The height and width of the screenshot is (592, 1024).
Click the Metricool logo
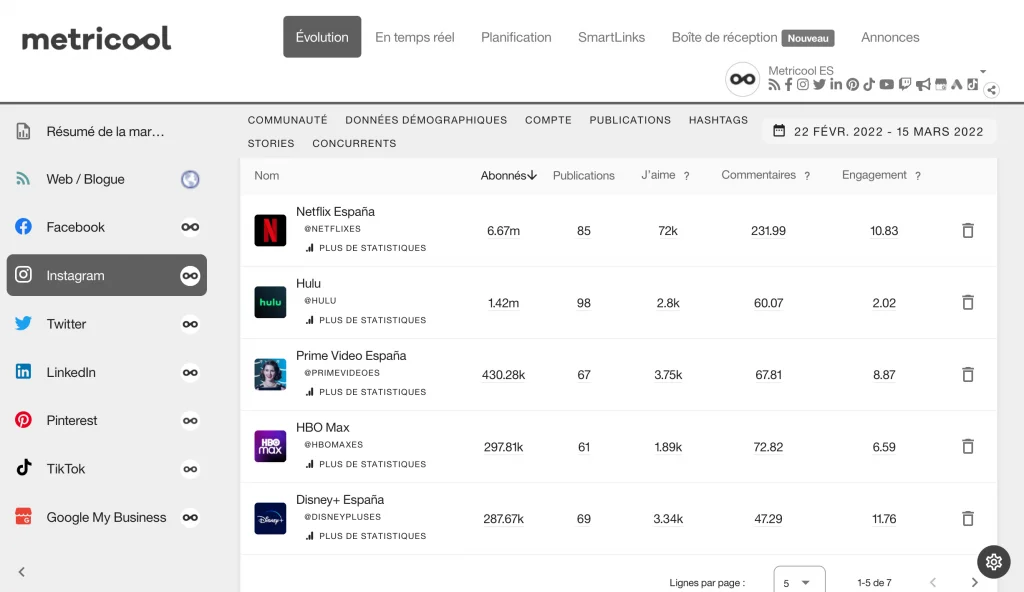click(x=96, y=39)
